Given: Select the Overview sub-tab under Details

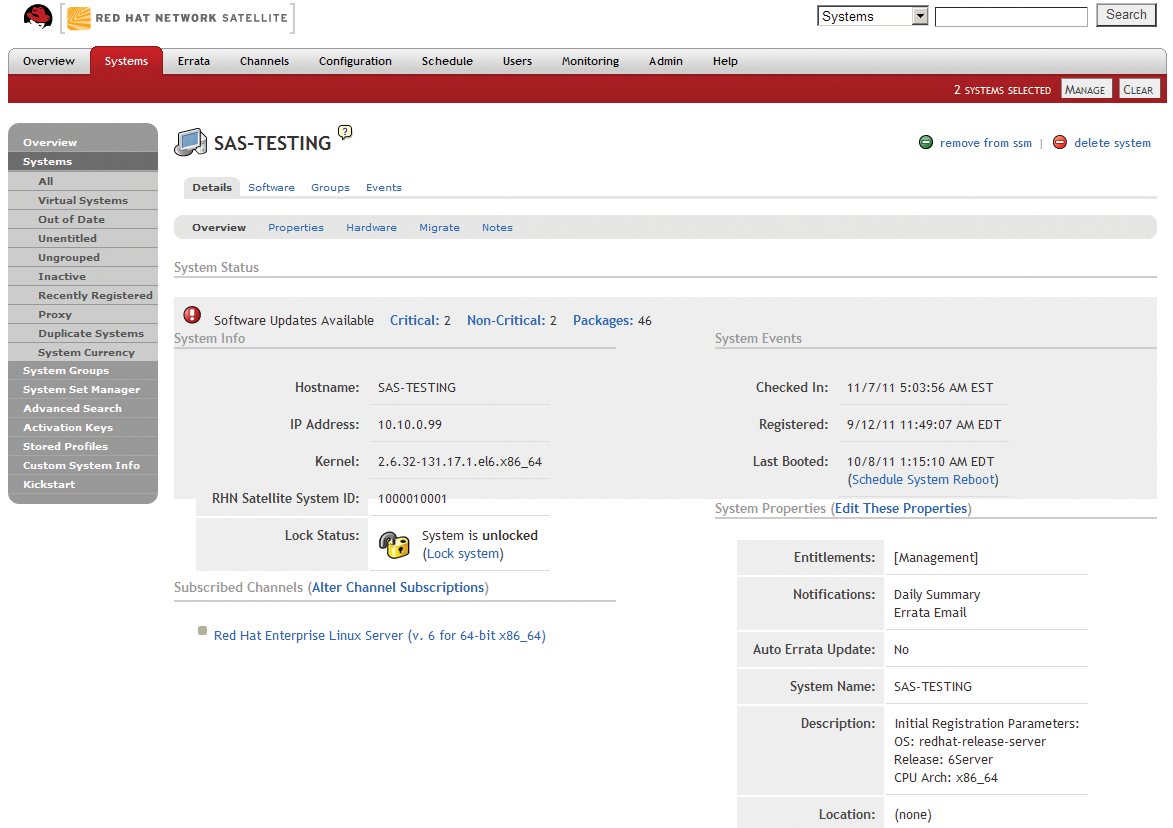Looking at the screenshot, I should (219, 227).
